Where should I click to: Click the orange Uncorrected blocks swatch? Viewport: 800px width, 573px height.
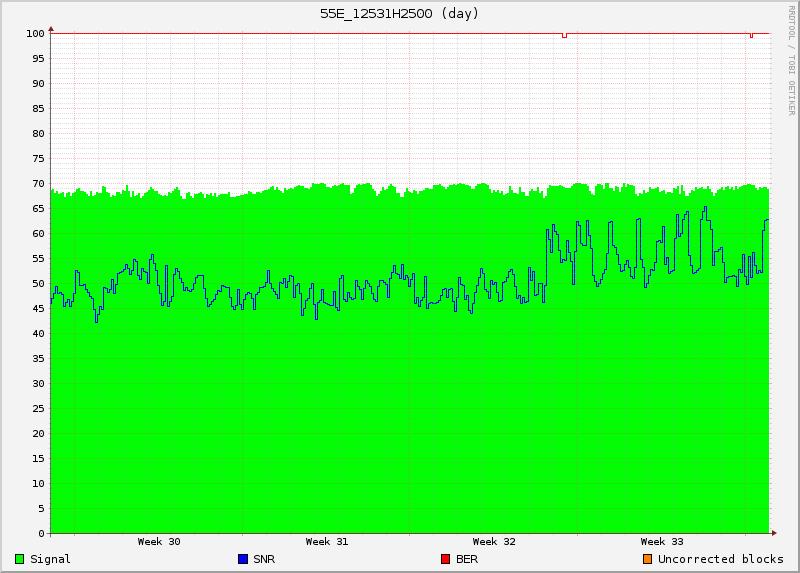coord(647,559)
